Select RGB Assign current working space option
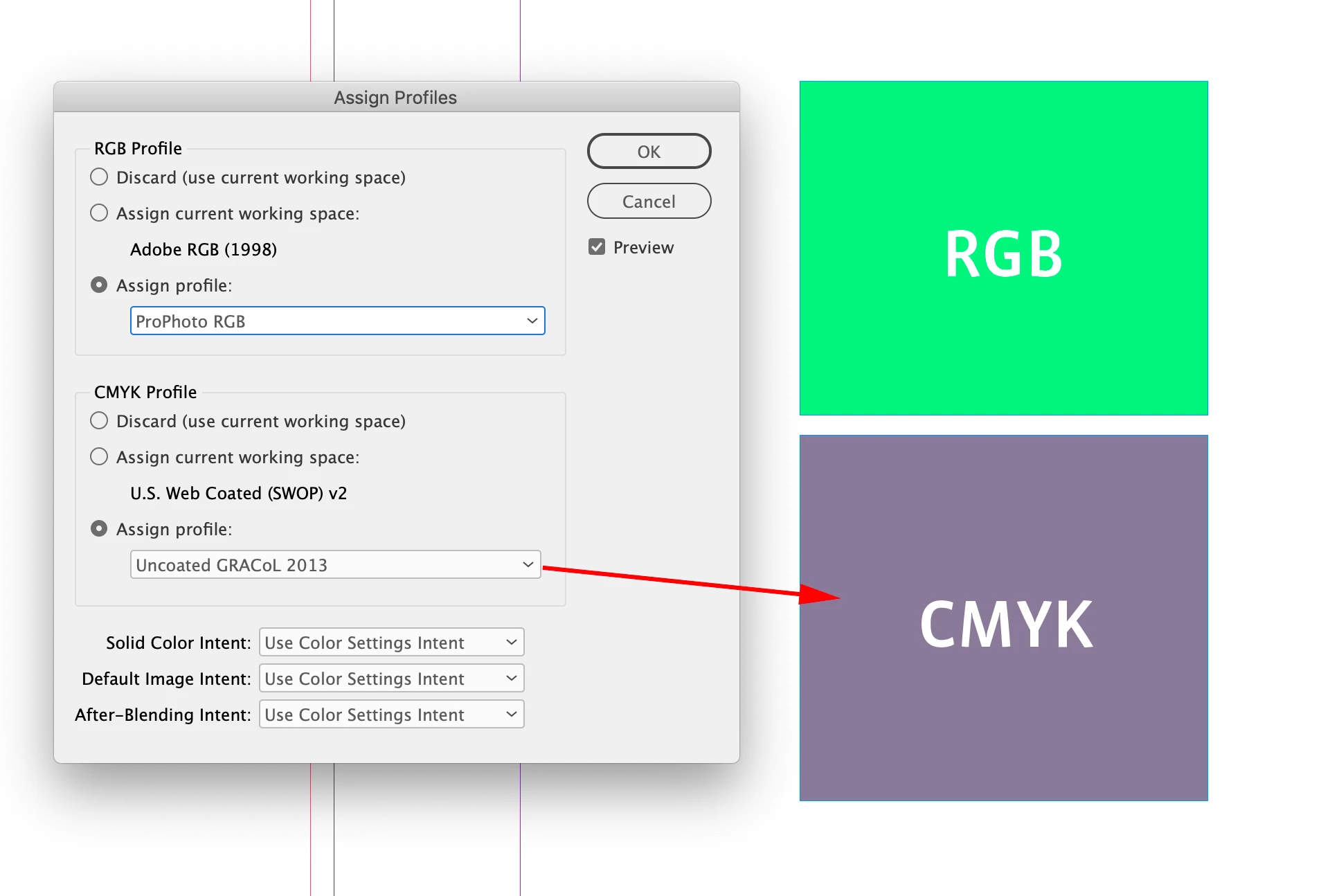Image resolution: width=1339 pixels, height=896 pixels. [99, 213]
